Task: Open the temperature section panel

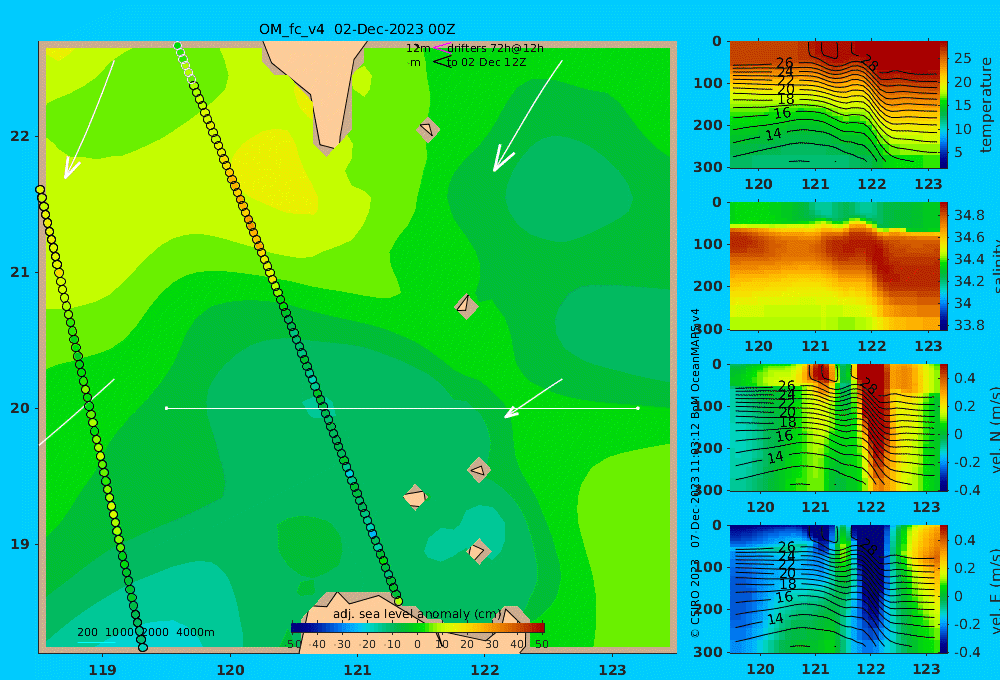Action: (834, 105)
